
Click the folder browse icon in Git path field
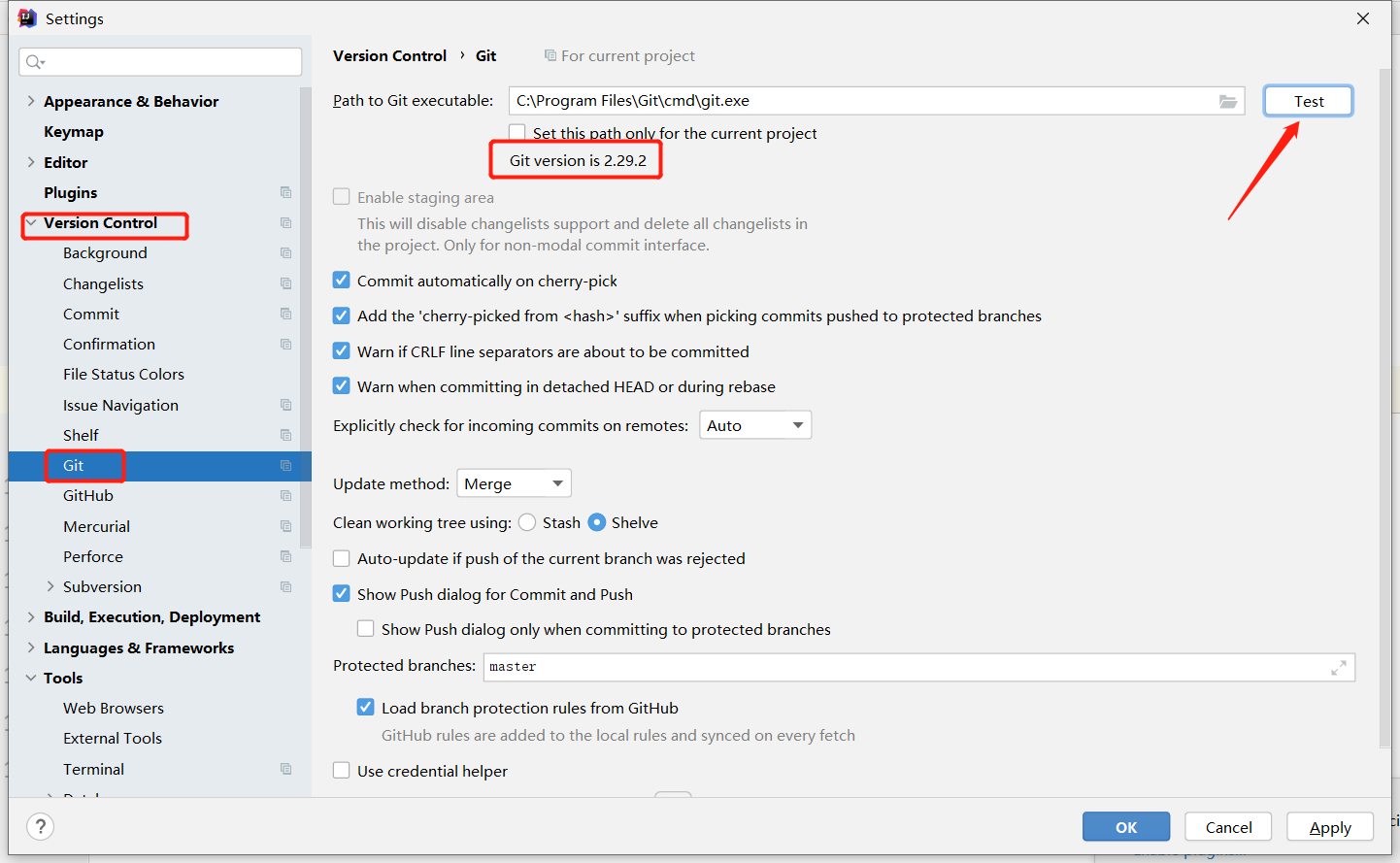(1228, 101)
